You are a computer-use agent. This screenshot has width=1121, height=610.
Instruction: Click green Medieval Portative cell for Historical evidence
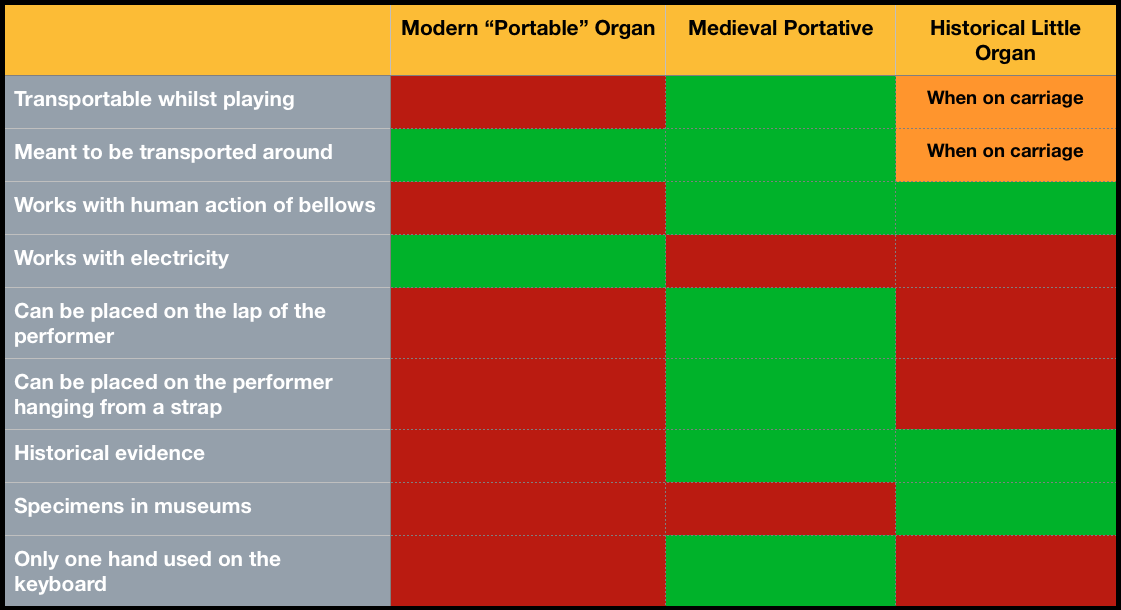[780, 456]
